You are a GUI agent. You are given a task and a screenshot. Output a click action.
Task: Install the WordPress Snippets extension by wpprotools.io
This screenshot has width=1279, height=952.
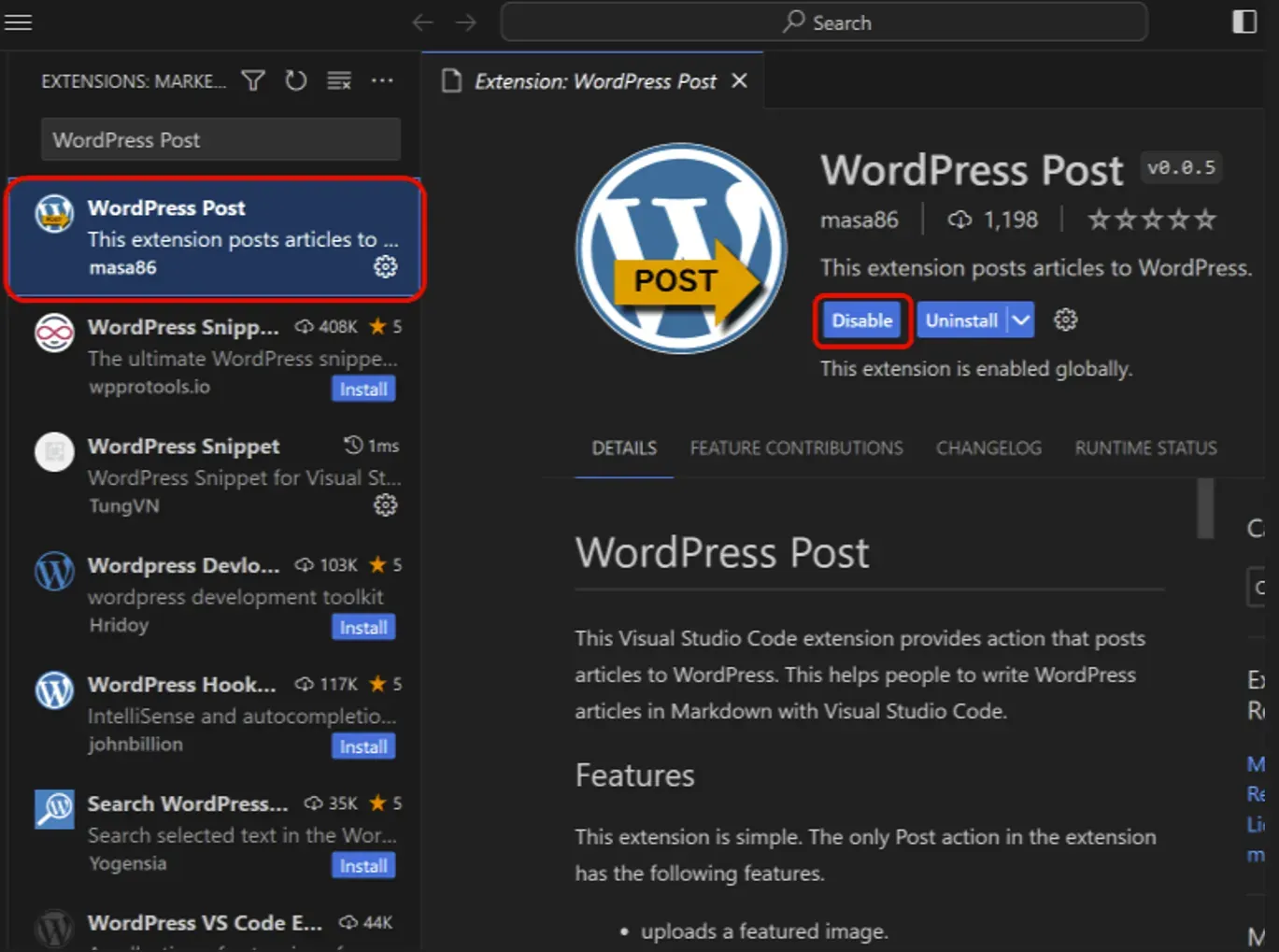coord(363,389)
